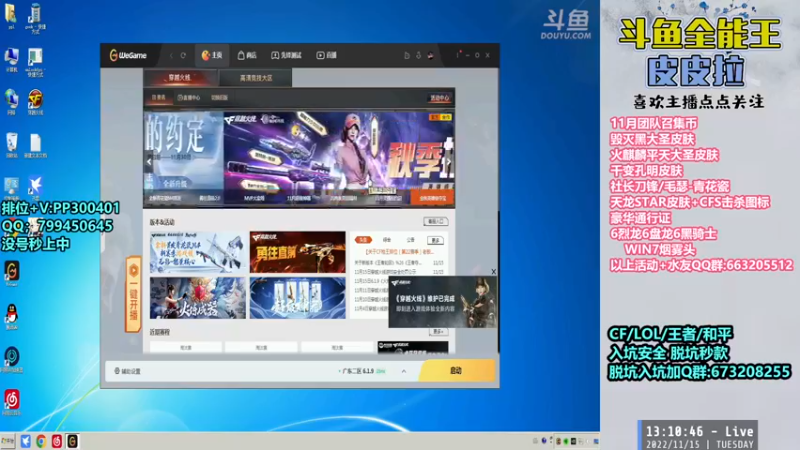
Task: Select the MVP大金殿 banner caption
Action: click(254, 198)
